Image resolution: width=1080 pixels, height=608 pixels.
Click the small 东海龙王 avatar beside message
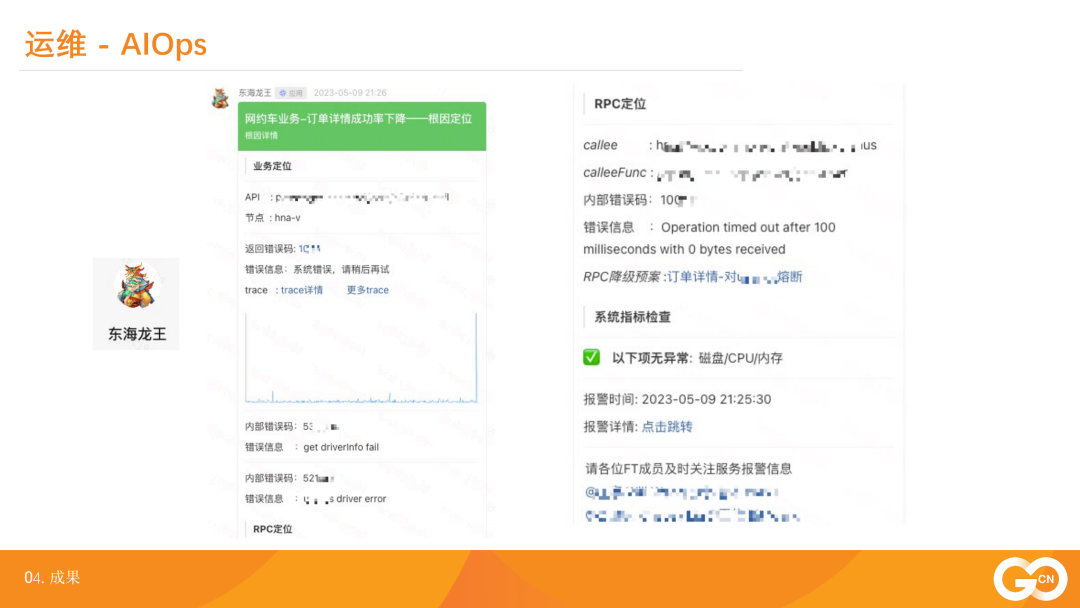(220, 97)
